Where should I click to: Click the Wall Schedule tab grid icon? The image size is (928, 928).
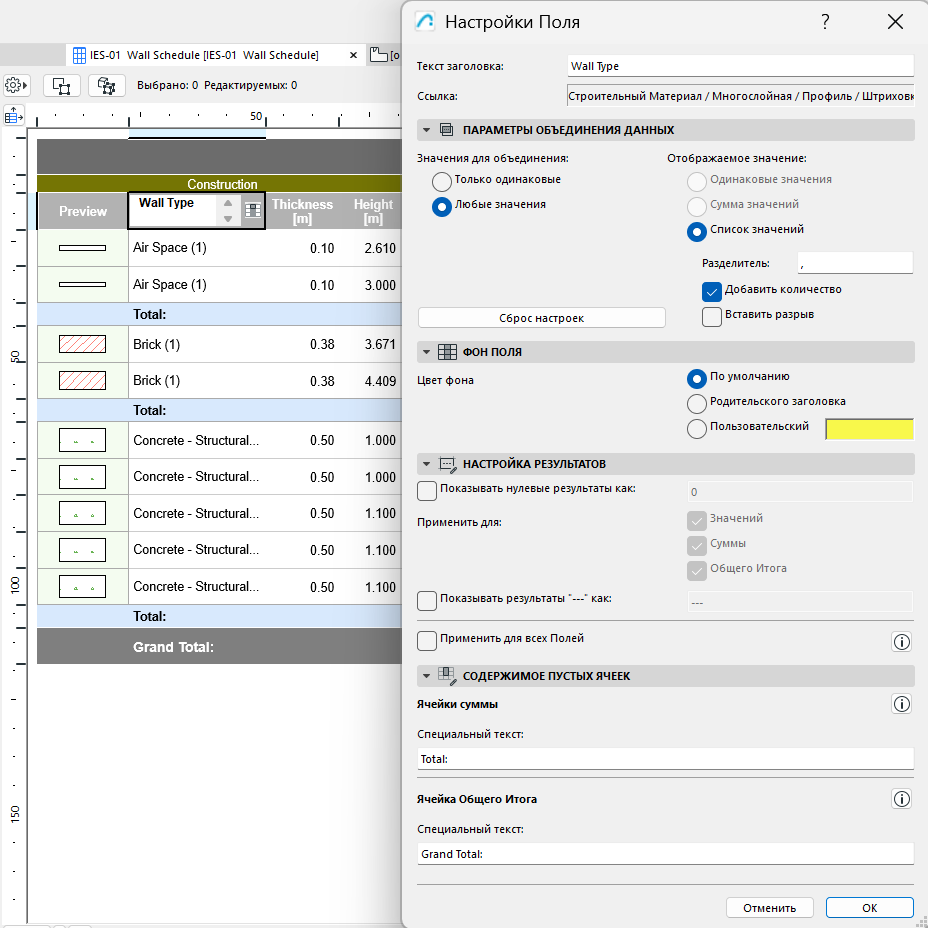click(79, 55)
